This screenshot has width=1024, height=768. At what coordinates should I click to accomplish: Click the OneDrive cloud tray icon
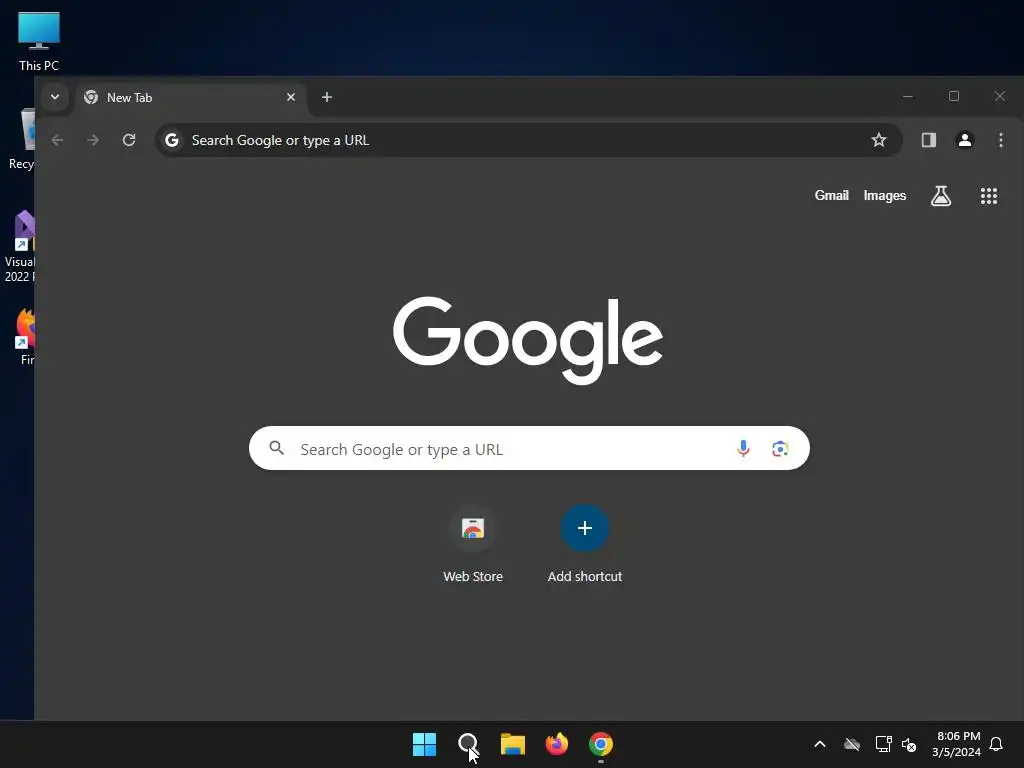(x=852, y=744)
